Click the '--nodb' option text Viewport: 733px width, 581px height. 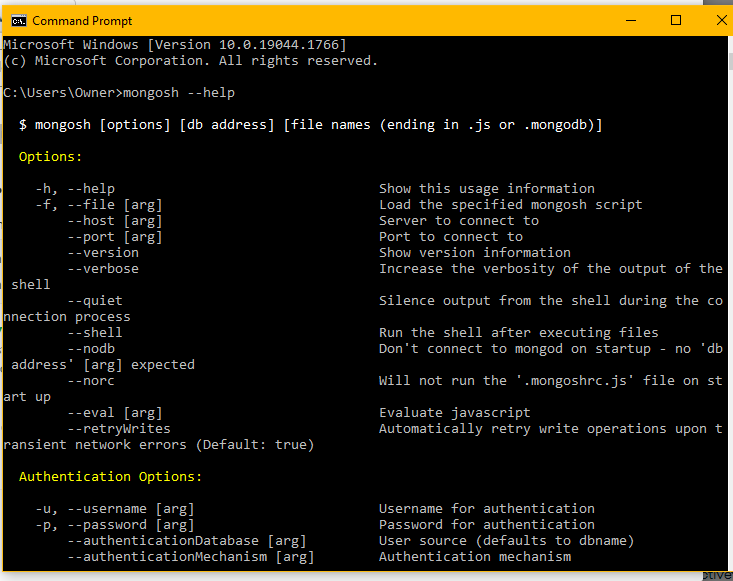(91, 349)
